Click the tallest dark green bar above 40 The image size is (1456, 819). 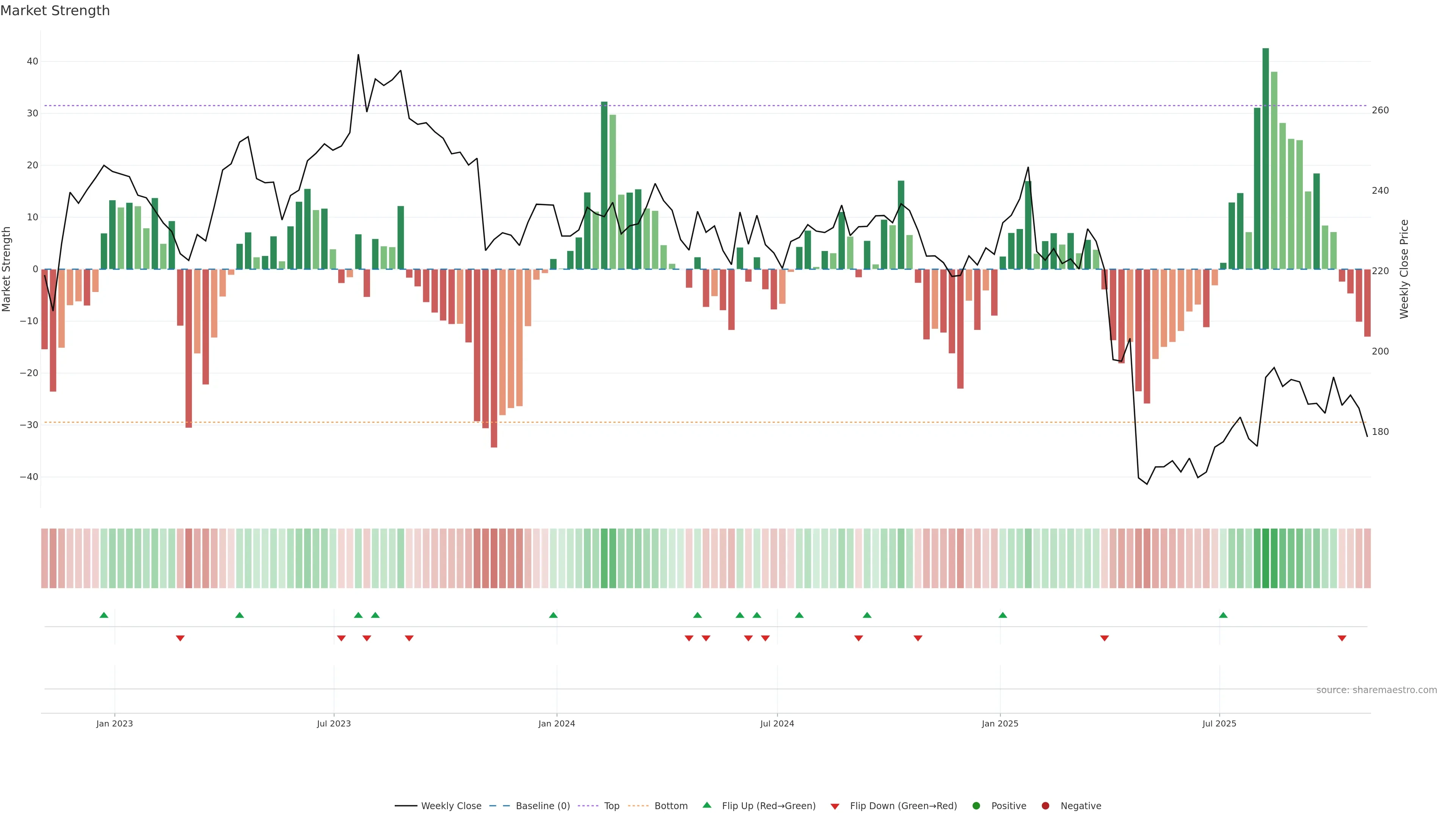pyautogui.click(x=1266, y=158)
